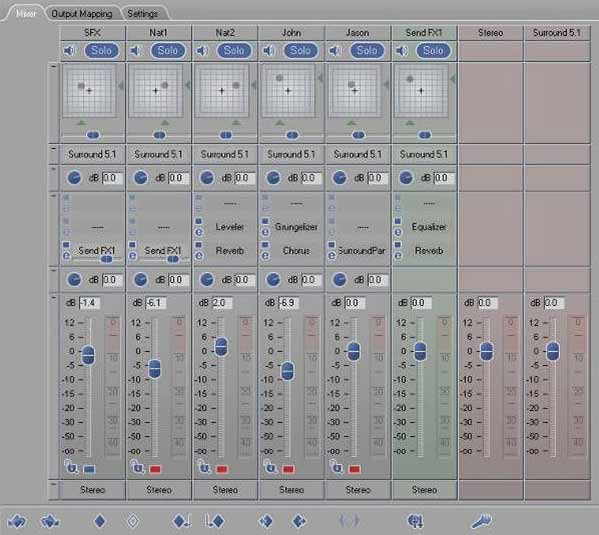Open the Equalizer effect slot on Send FX1
Screen dimensions: 599x535
(x=429, y=227)
